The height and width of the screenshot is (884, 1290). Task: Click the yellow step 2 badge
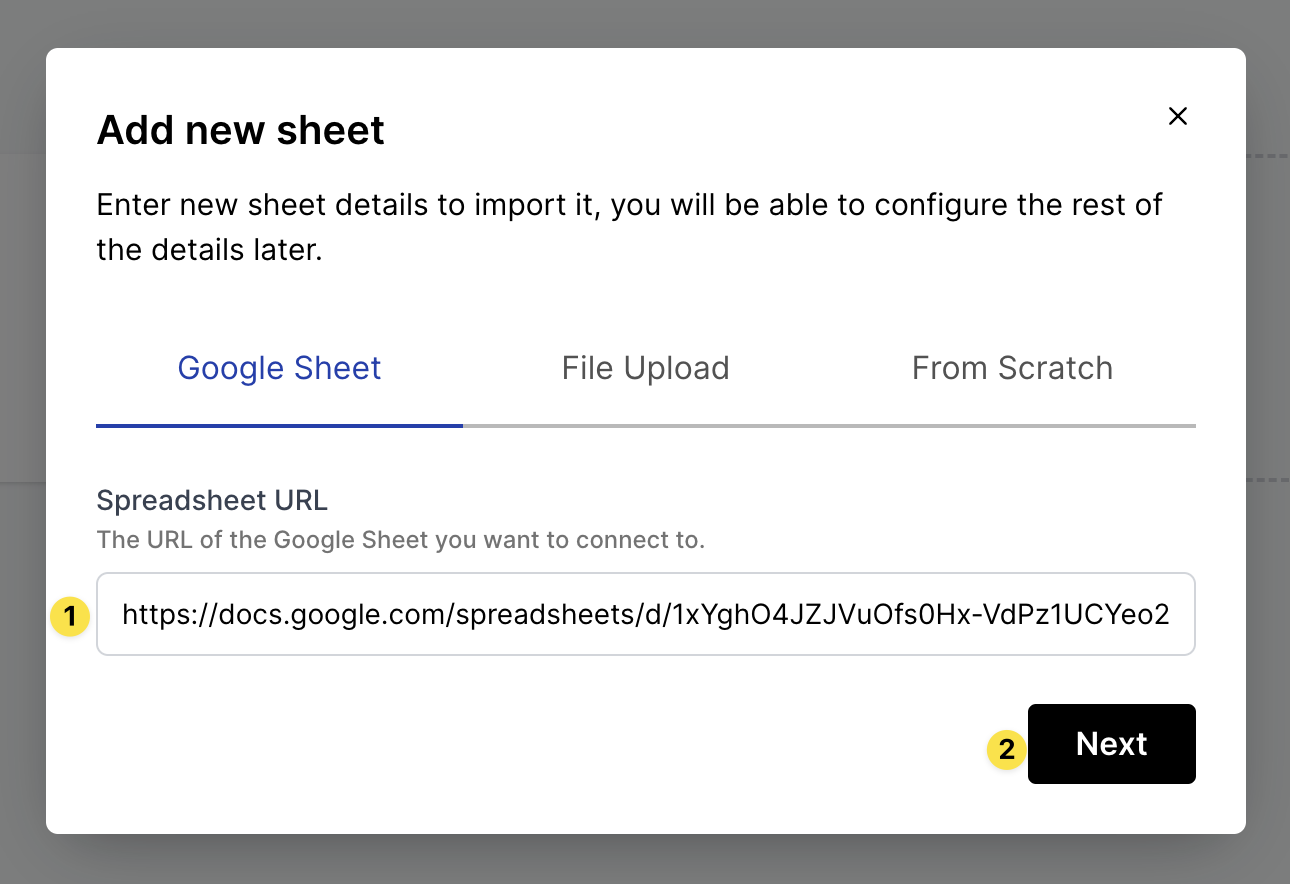coord(1006,748)
